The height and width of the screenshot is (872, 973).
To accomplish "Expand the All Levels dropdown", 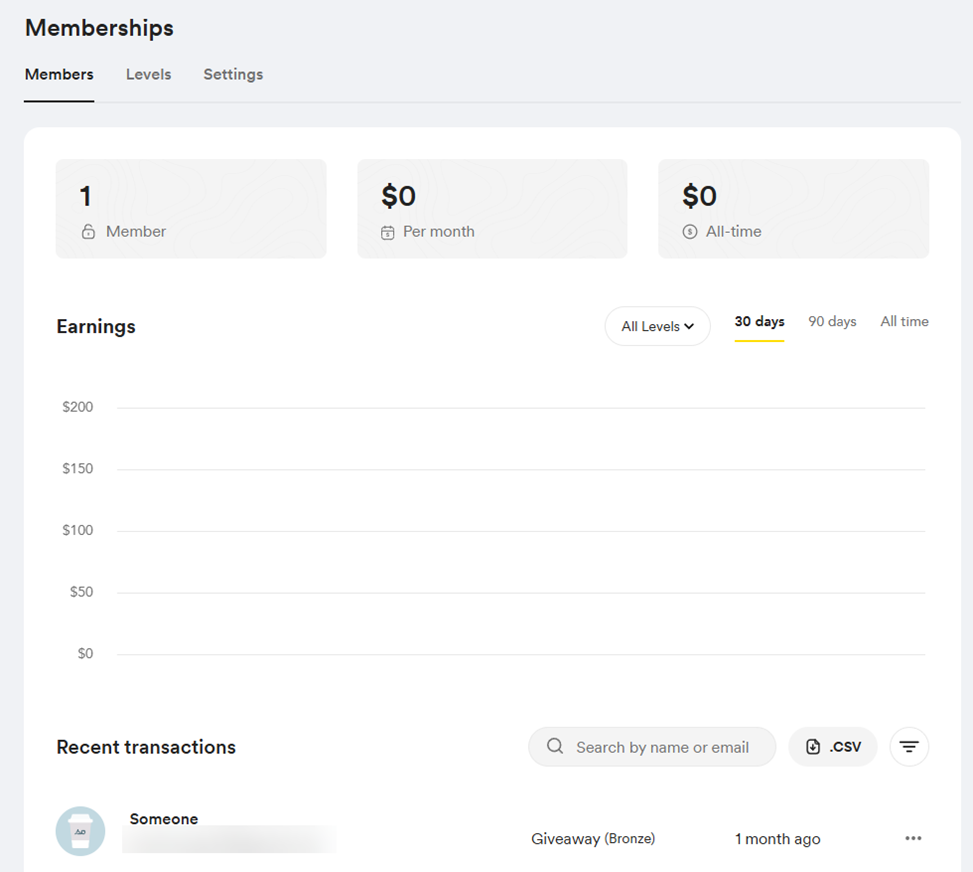I will point(657,326).
